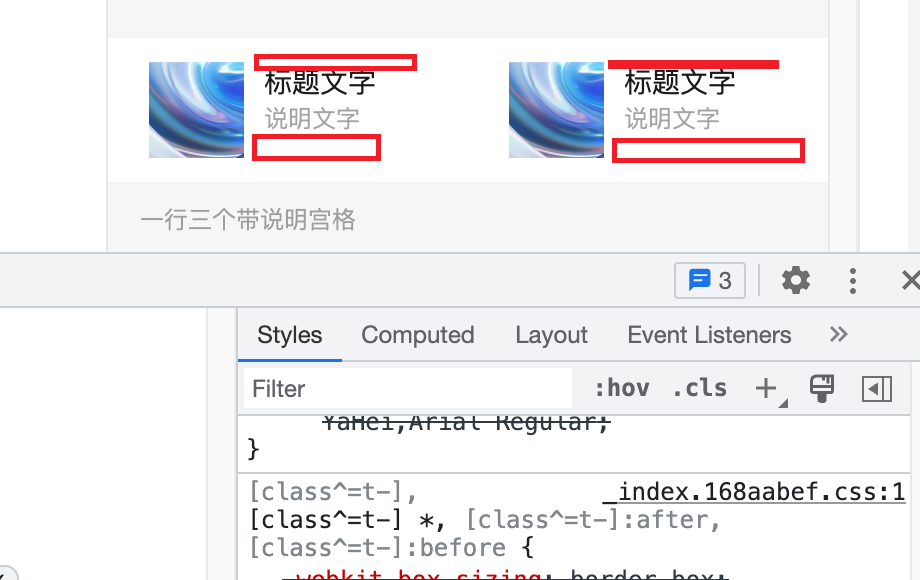The height and width of the screenshot is (580, 920).
Task: Click the show Computed sidebar pane icon
Action: 877,388
